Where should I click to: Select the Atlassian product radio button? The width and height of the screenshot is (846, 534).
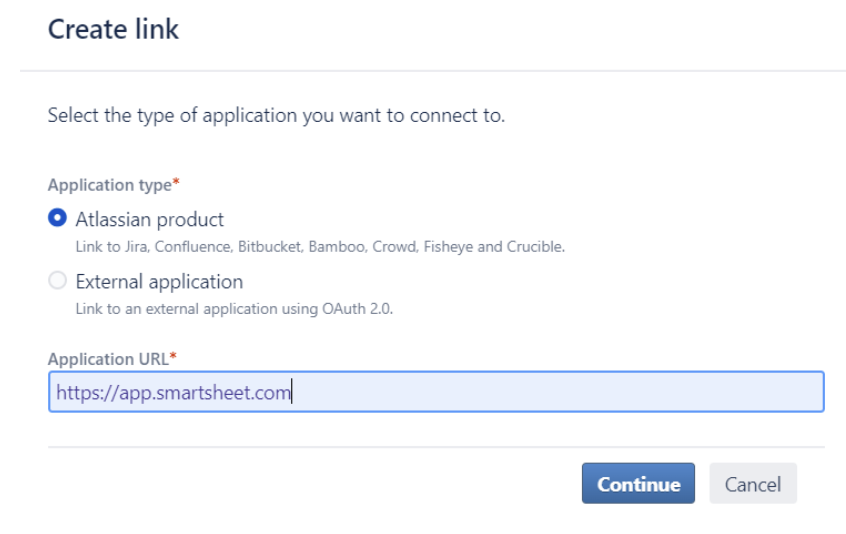(58, 219)
